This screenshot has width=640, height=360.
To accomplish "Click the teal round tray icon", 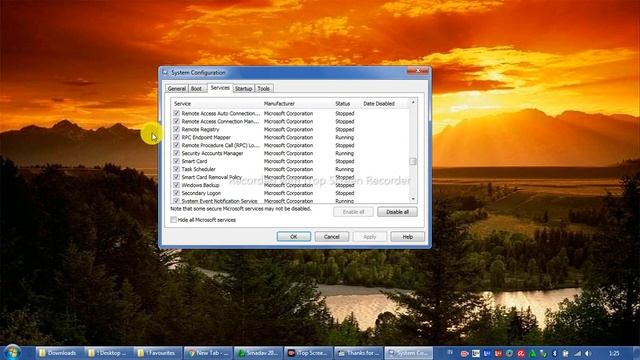I will (x=509, y=353).
